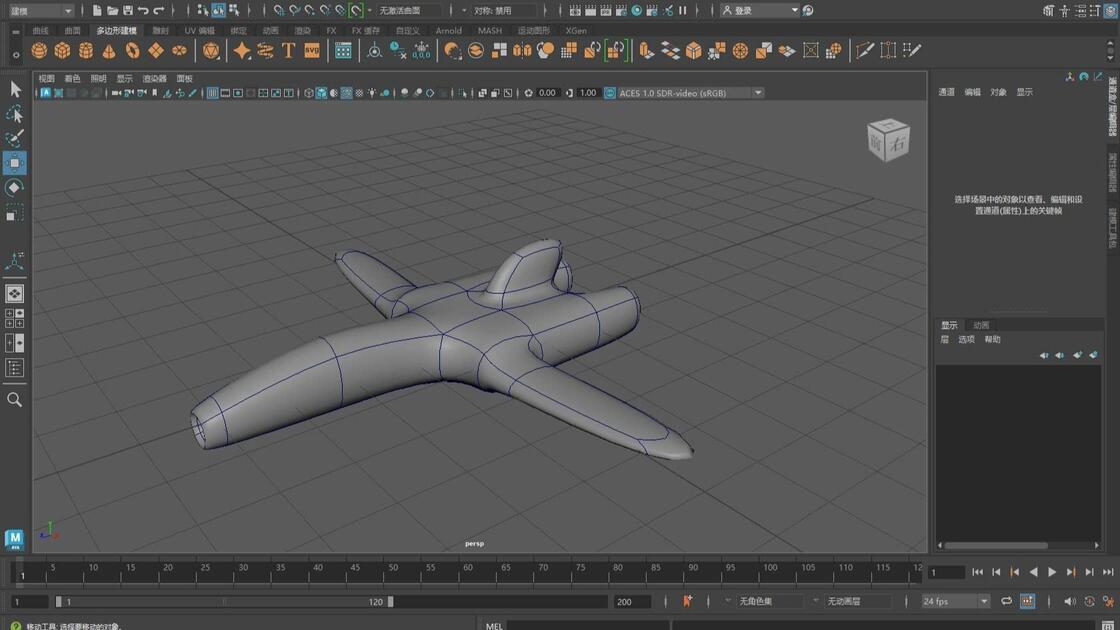This screenshot has height=630, width=1120.
Task: Click the Redo arrow icon
Action: click(x=159, y=11)
